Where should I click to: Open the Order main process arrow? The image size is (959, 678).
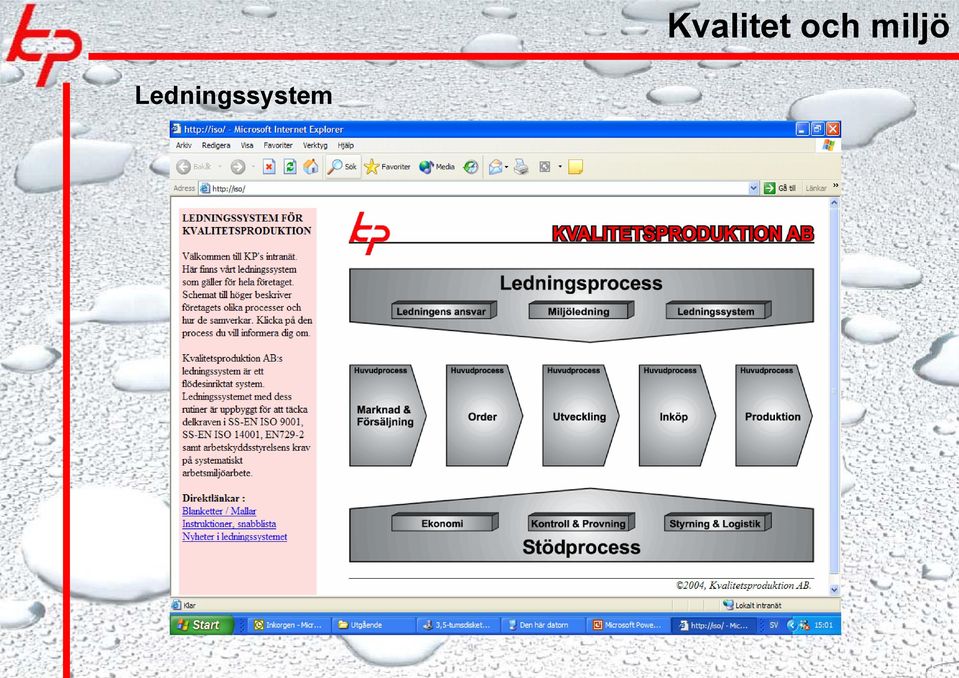(x=484, y=416)
